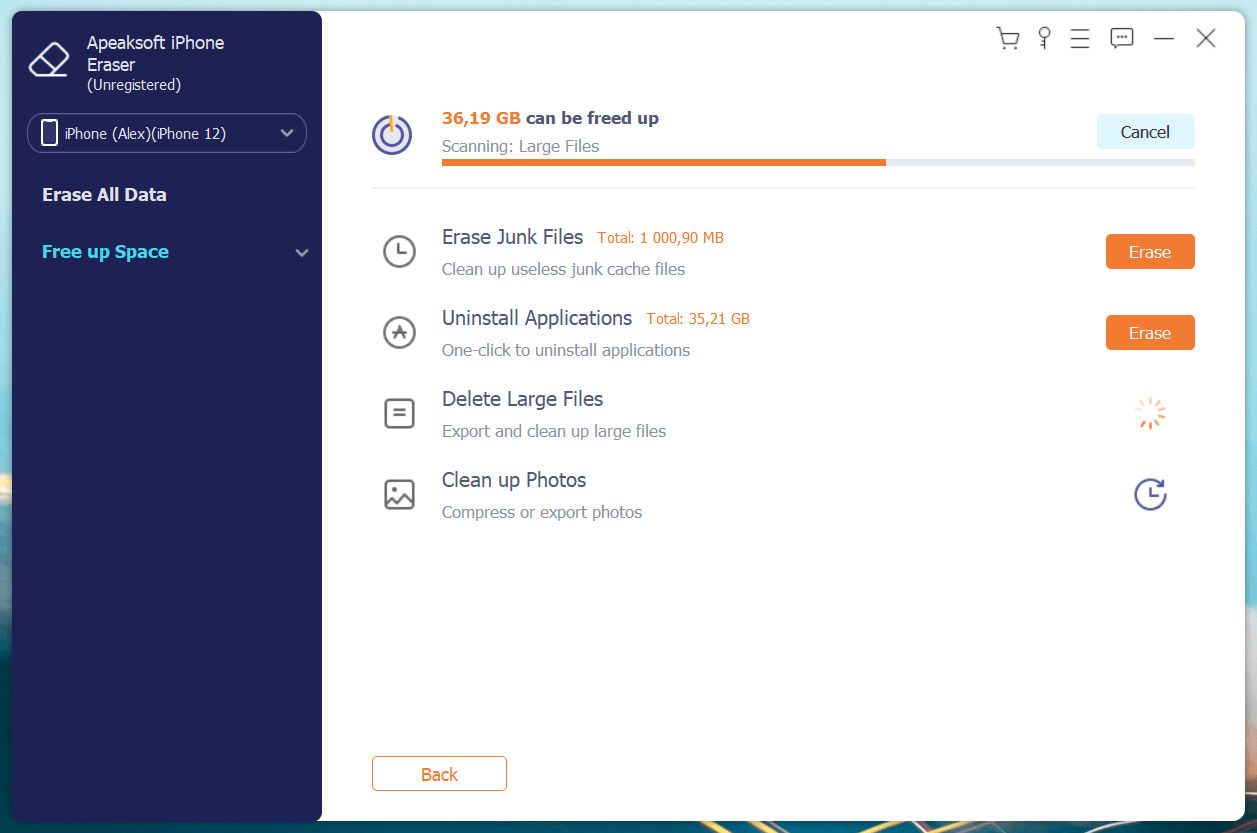
Task: Click the phone icon in device selector
Action: coord(49,132)
